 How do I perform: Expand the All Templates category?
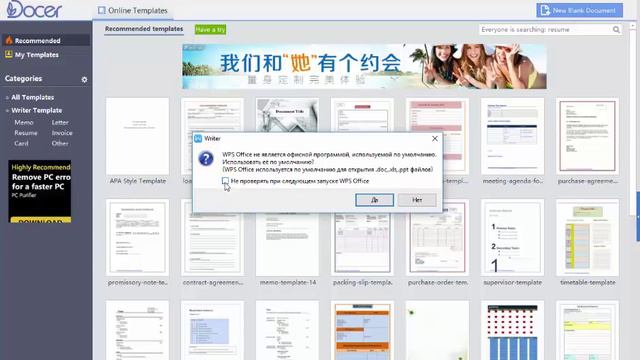(32, 97)
